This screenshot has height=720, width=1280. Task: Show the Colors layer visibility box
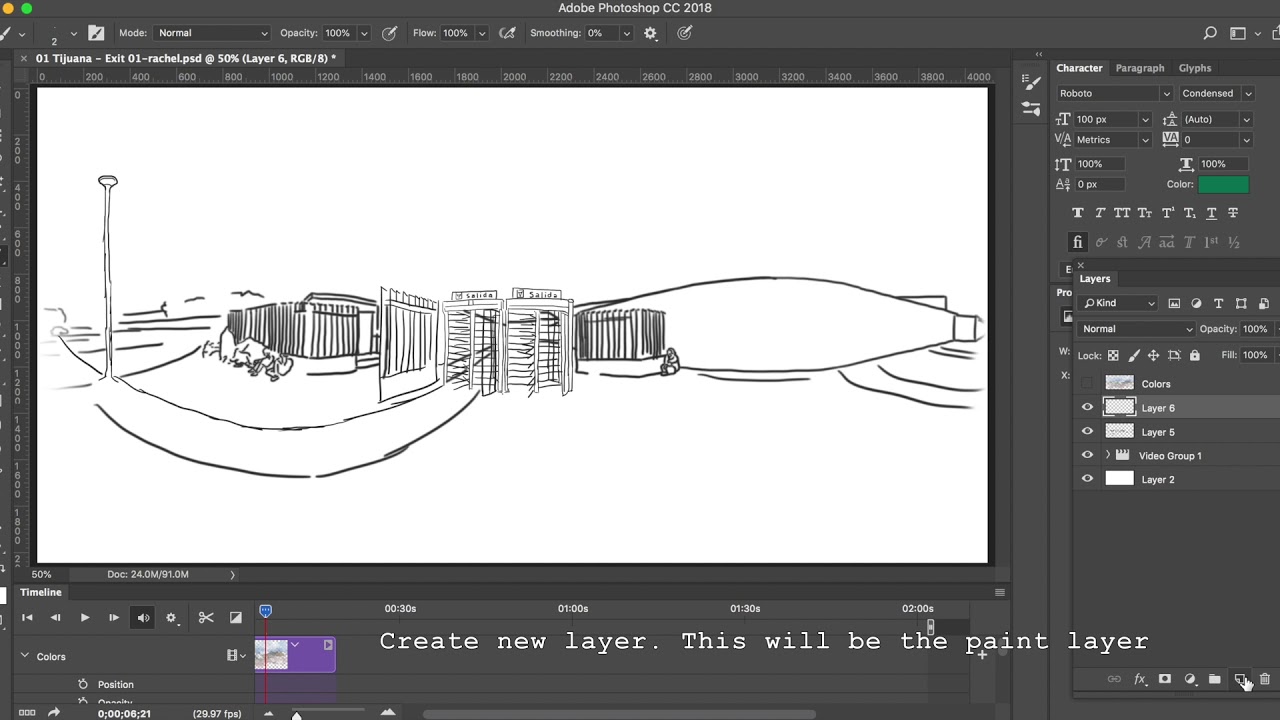click(1087, 383)
